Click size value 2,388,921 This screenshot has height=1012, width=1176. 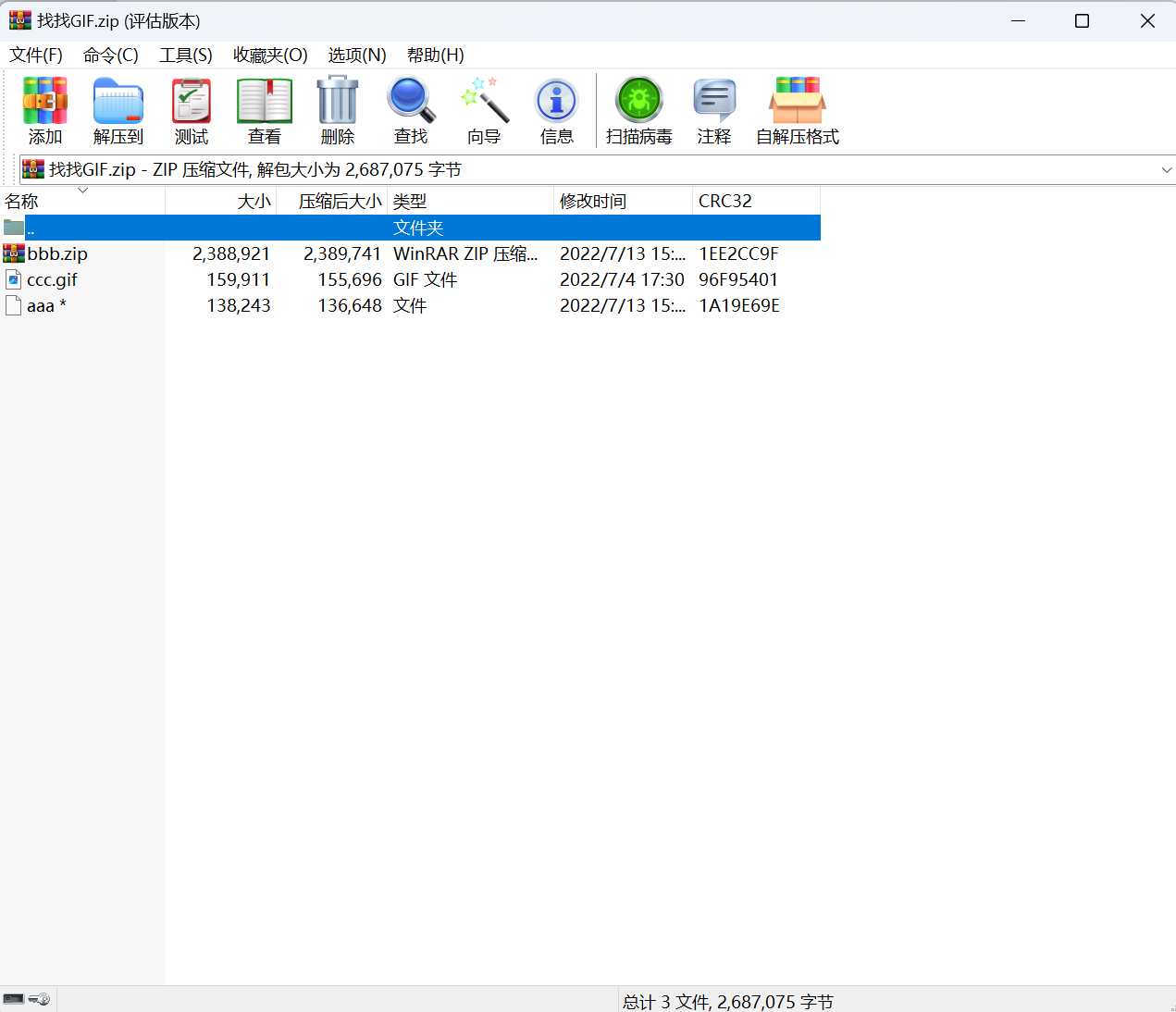pos(231,253)
